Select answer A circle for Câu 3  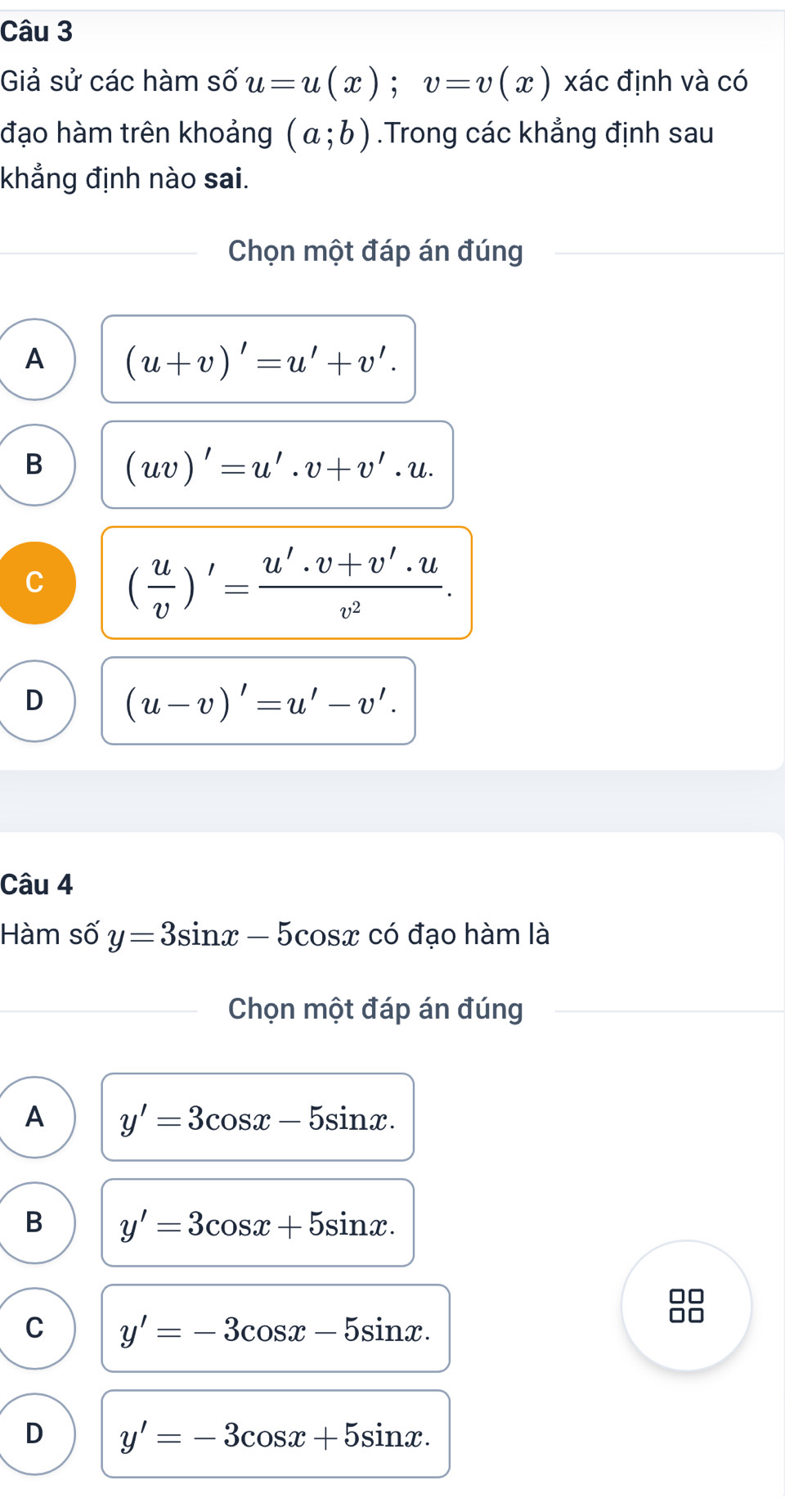tap(34, 359)
